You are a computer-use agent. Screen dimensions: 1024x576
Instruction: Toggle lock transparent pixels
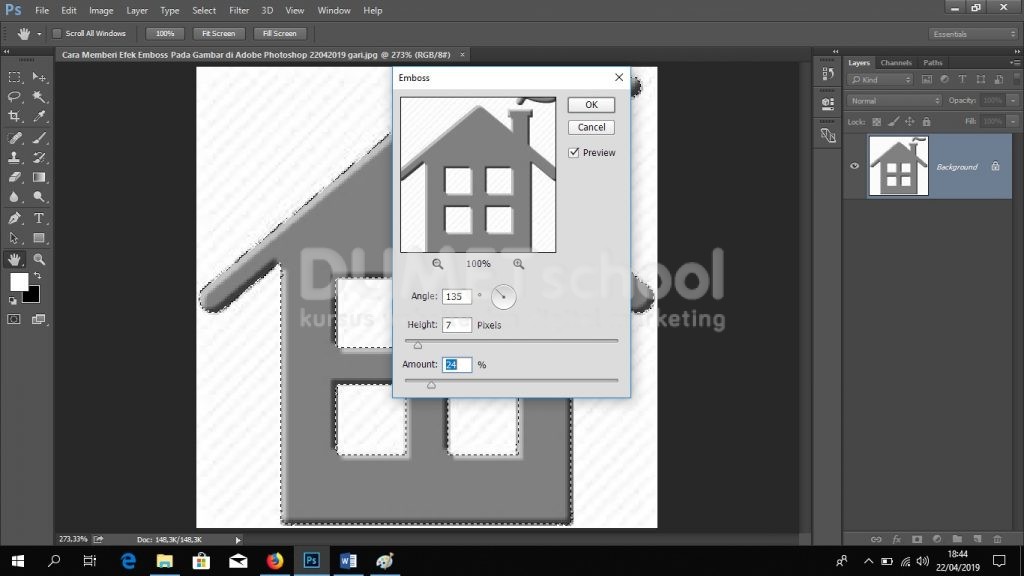point(876,121)
